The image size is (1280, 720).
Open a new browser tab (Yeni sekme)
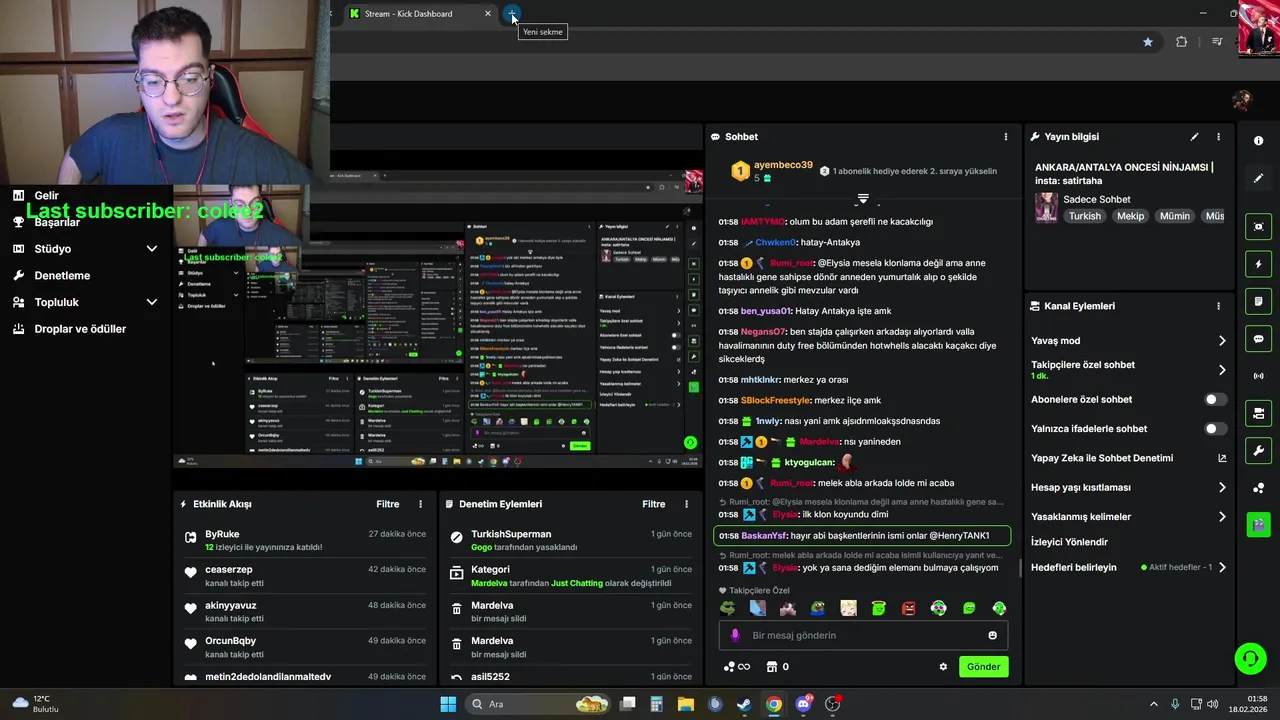pos(512,14)
